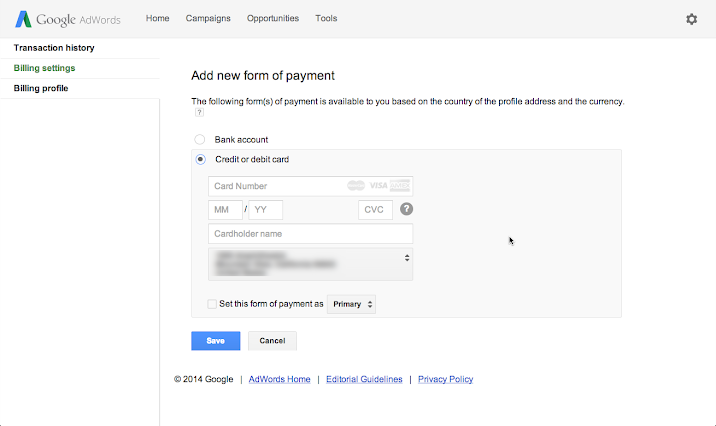Open the Campaigns menu tab

(208, 19)
